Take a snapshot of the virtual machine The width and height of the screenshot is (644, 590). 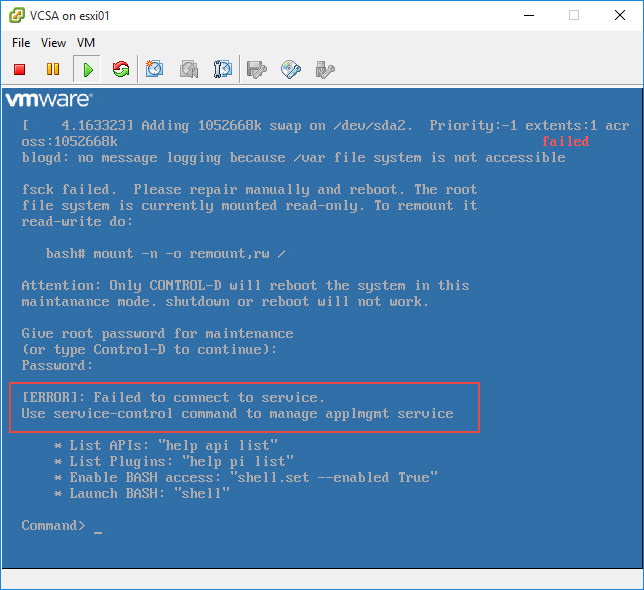coord(155,69)
